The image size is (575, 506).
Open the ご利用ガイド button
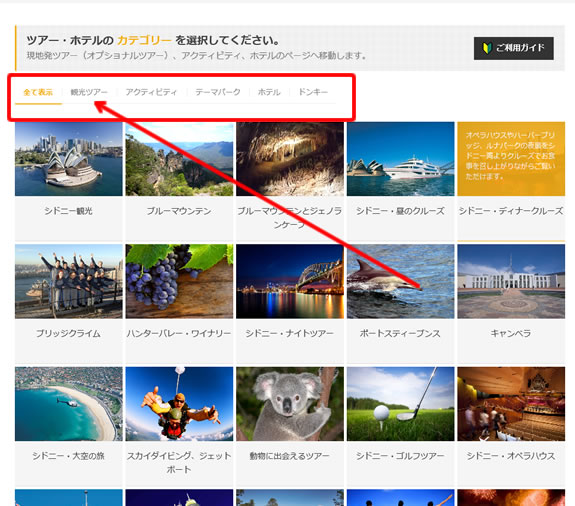click(x=513, y=48)
